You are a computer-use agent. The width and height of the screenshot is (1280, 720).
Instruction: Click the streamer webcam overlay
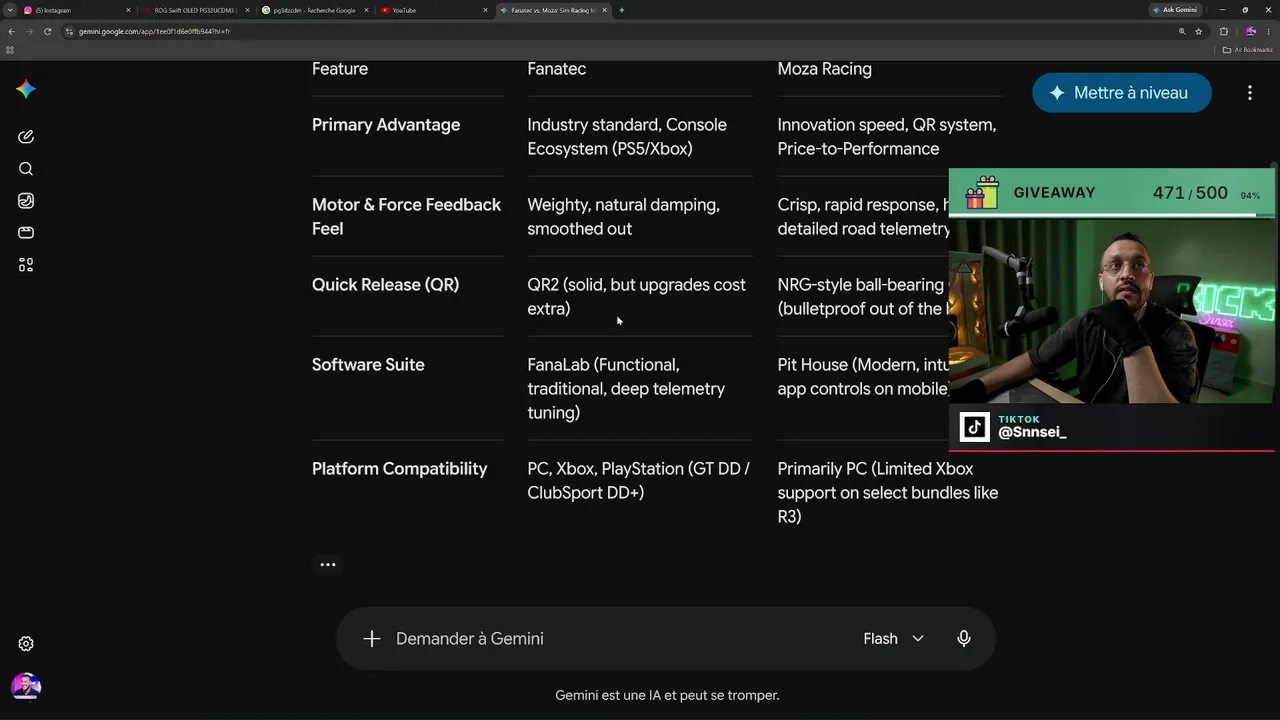coord(1112,310)
